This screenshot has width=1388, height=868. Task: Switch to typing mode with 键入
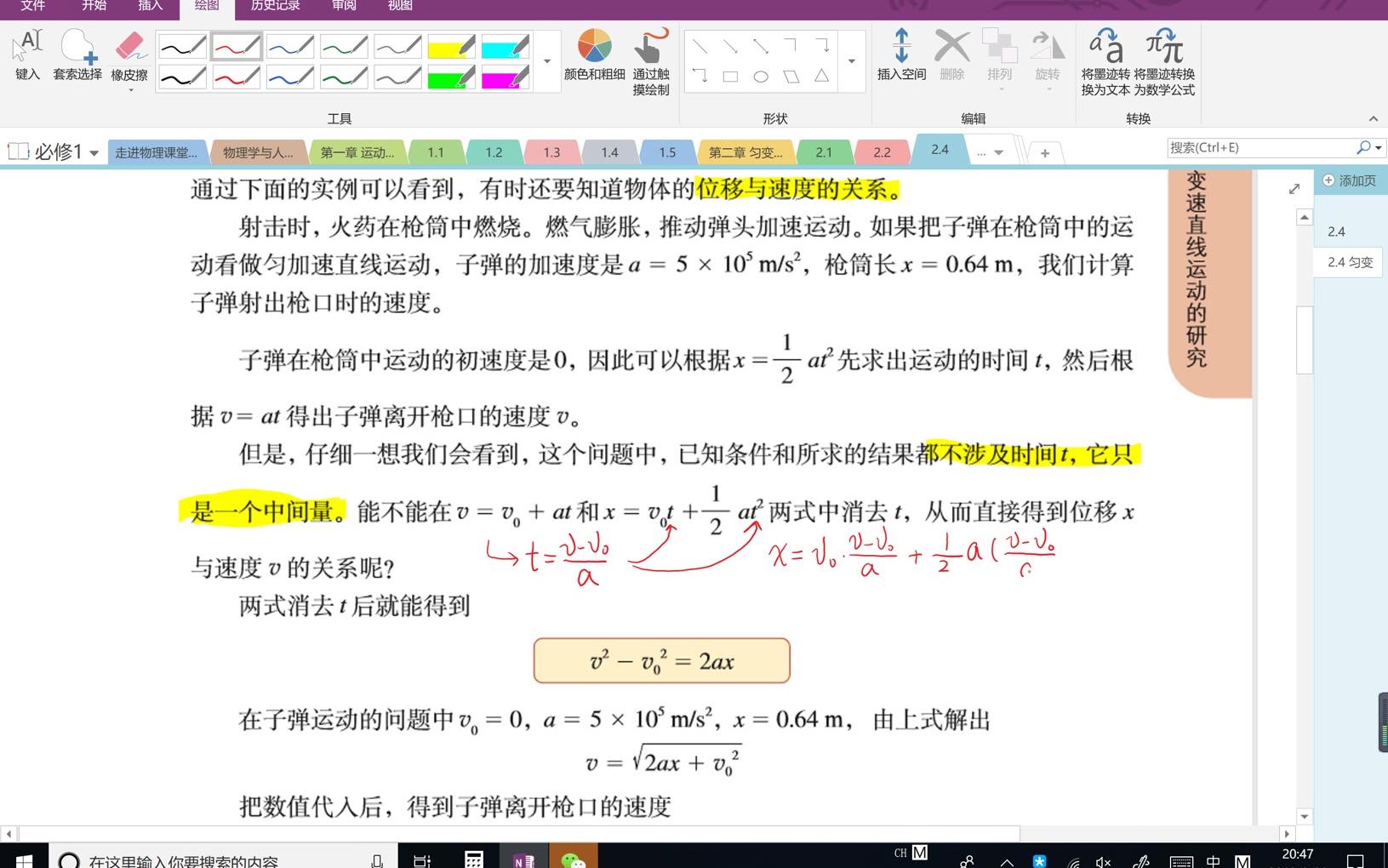[26, 51]
